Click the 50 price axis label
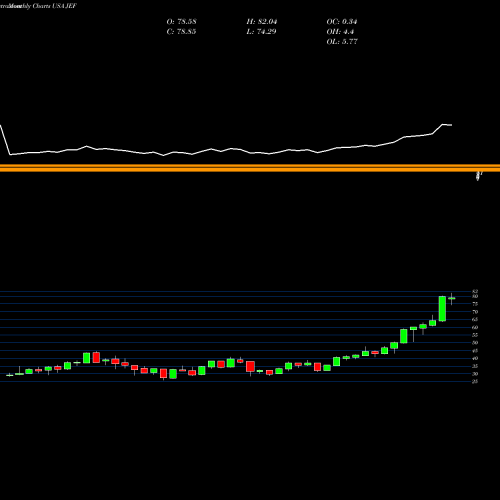The width and height of the screenshot is (500, 500). point(475,343)
